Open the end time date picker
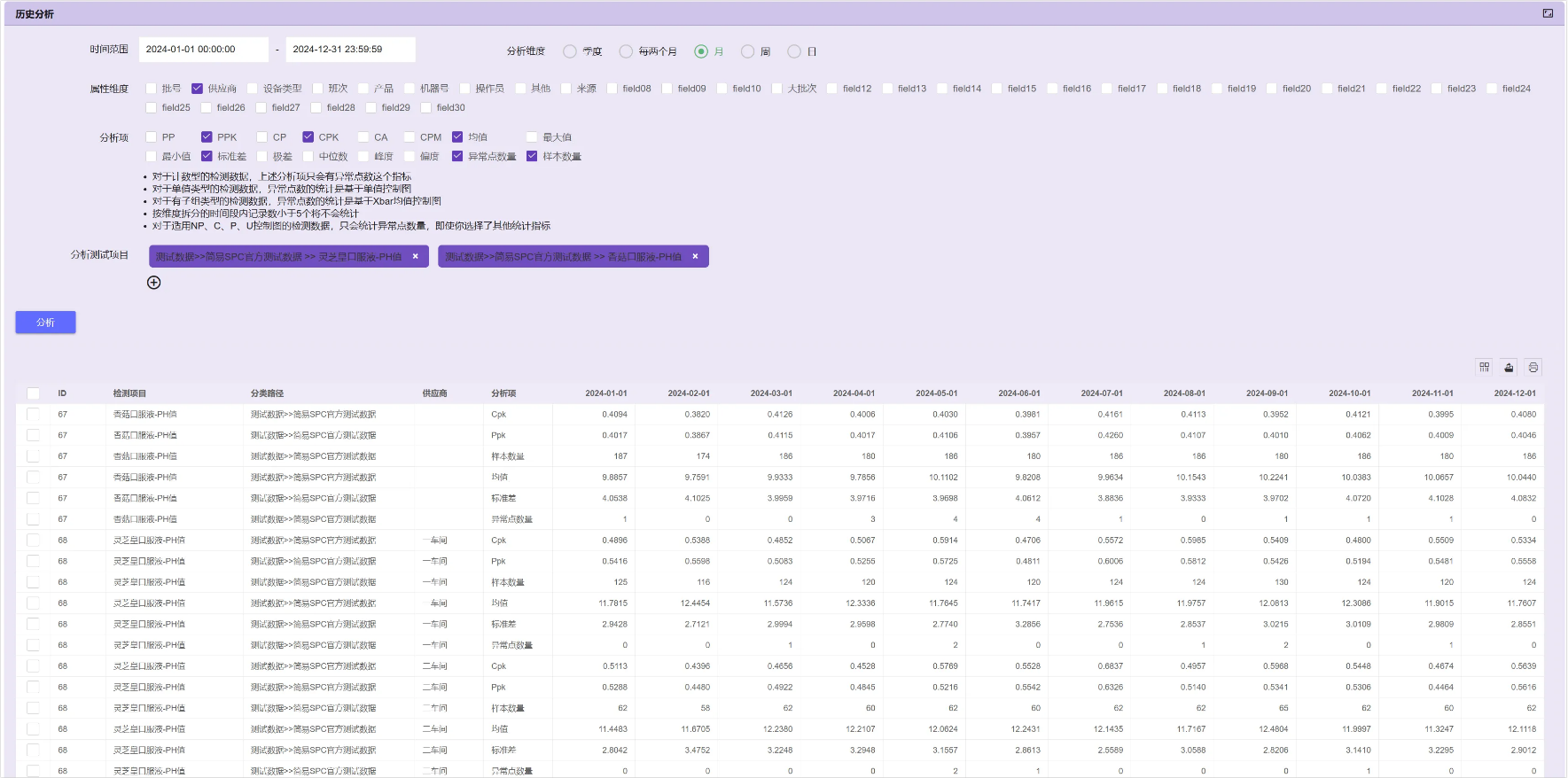Screen dimensions: 1568x778 pyautogui.click(x=350, y=50)
